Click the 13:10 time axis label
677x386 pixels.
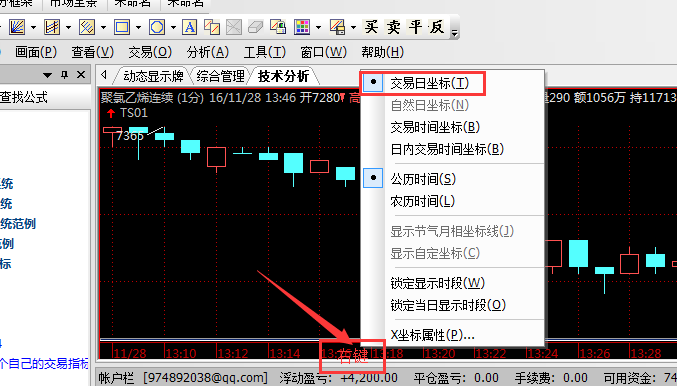tap(181, 354)
